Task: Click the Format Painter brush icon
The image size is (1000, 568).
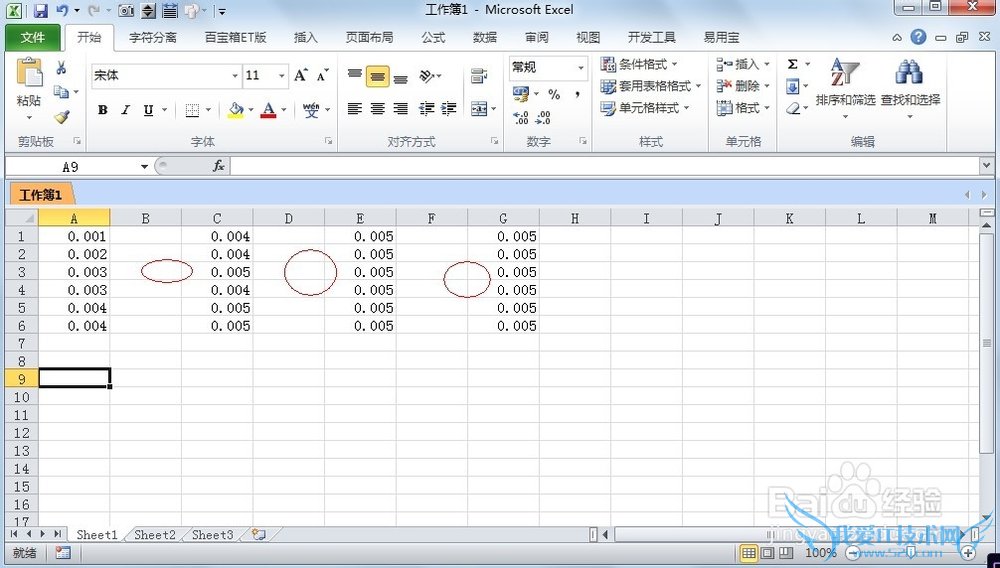Action: pyautogui.click(x=61, y=116)
